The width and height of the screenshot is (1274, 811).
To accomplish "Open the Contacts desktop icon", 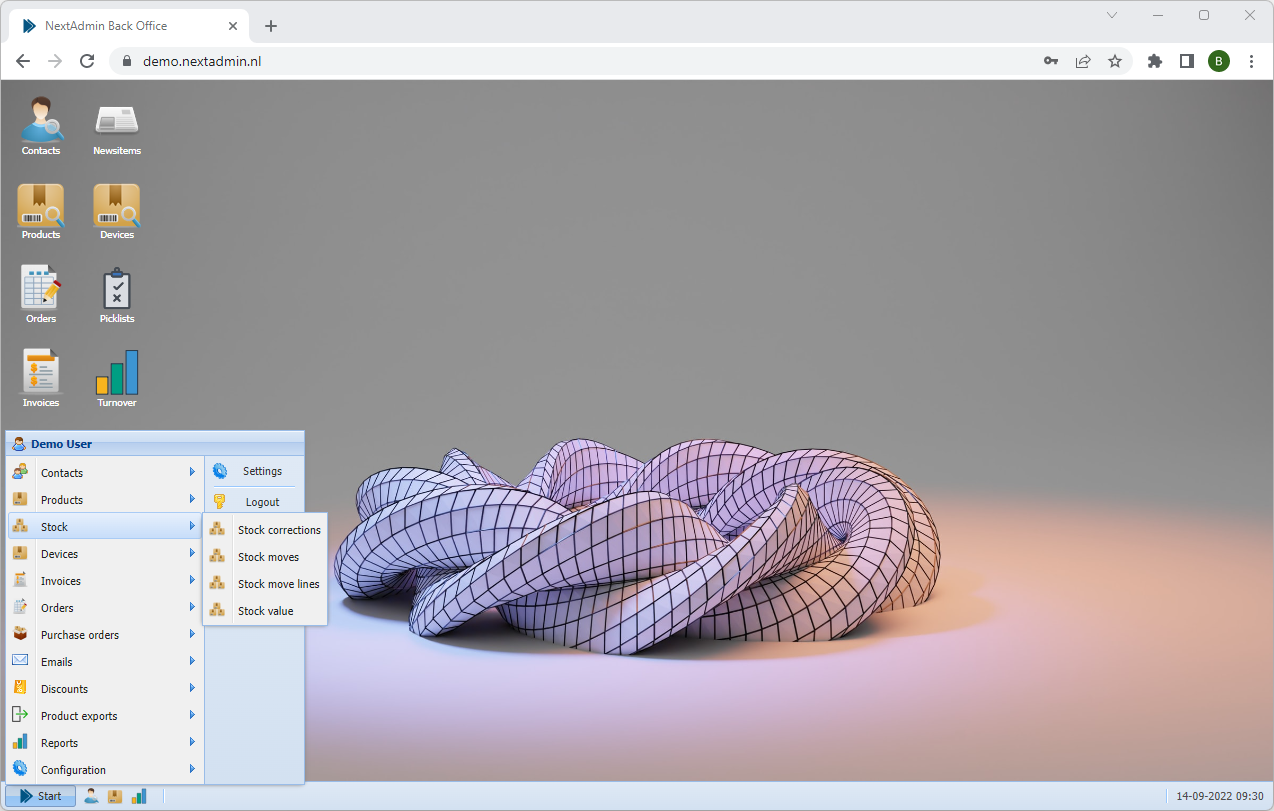I will coord(41,126).
